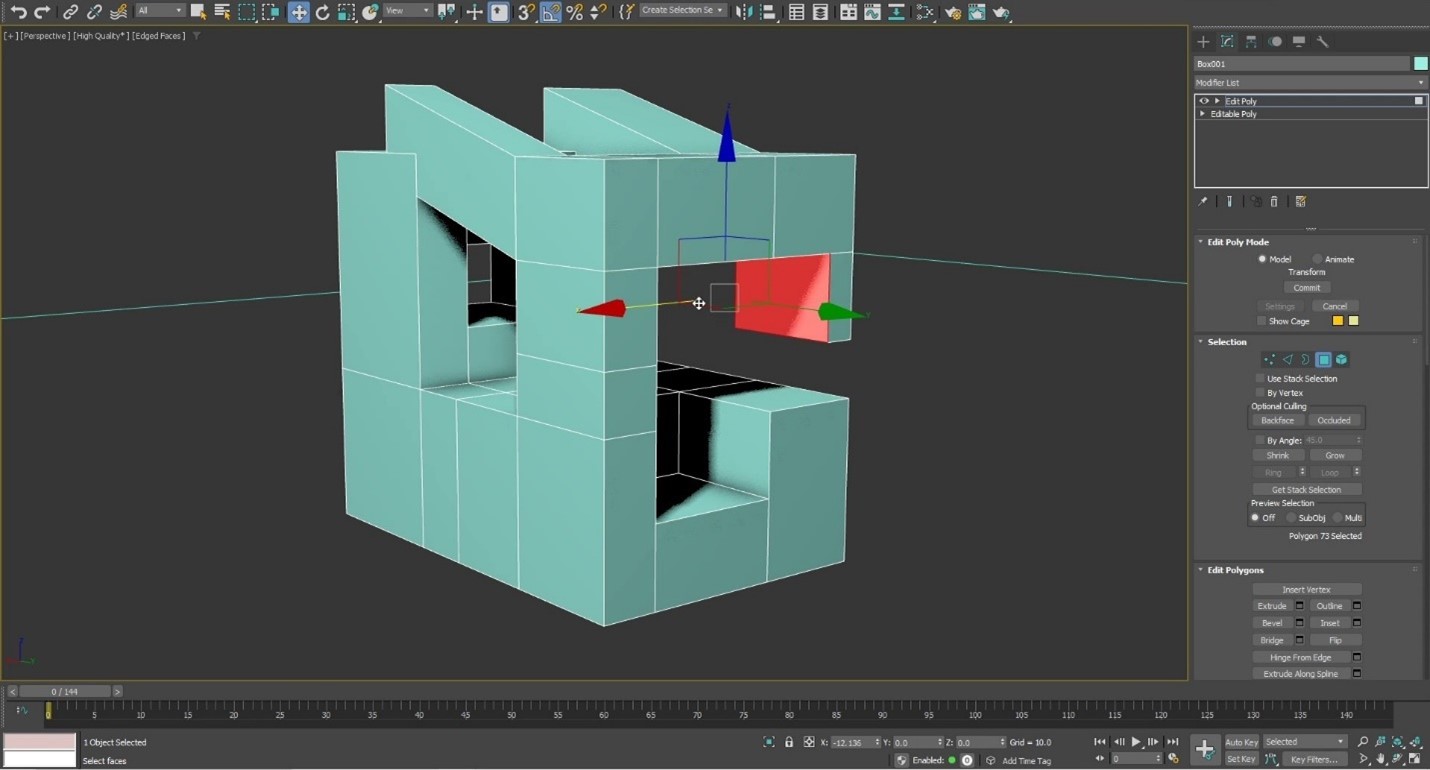Select the Element sub-object mode icon
Image resolution: width=1430 pixels, height=770 pixels.
click(1340, 359)
